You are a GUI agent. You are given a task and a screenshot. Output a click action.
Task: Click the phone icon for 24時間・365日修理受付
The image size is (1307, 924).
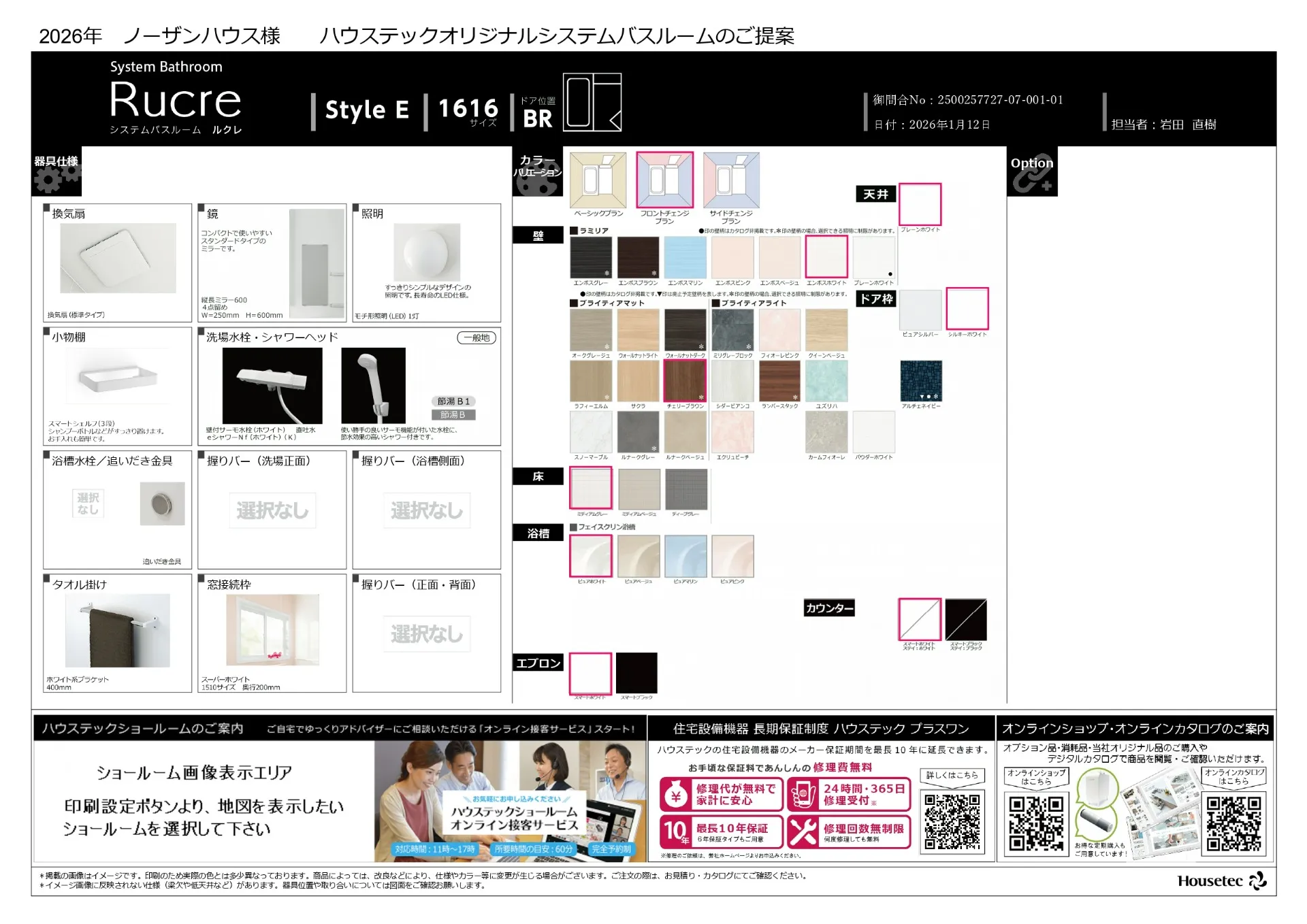(x=804, y=795)
